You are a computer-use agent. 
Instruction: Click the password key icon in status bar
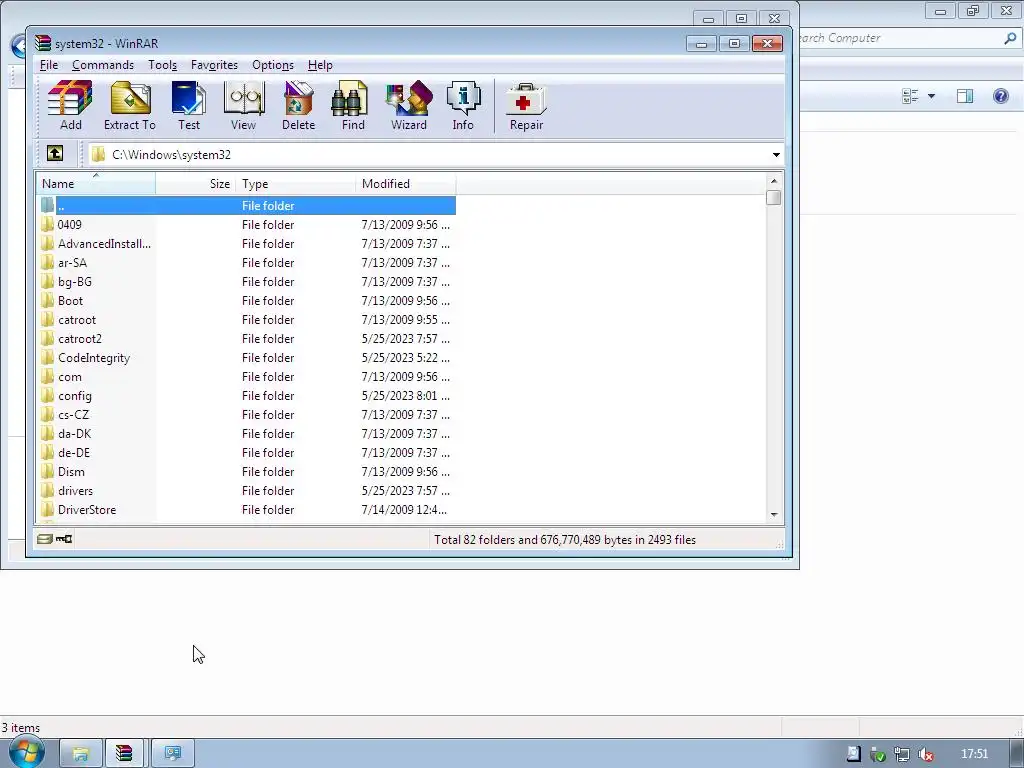coord(64,539)
